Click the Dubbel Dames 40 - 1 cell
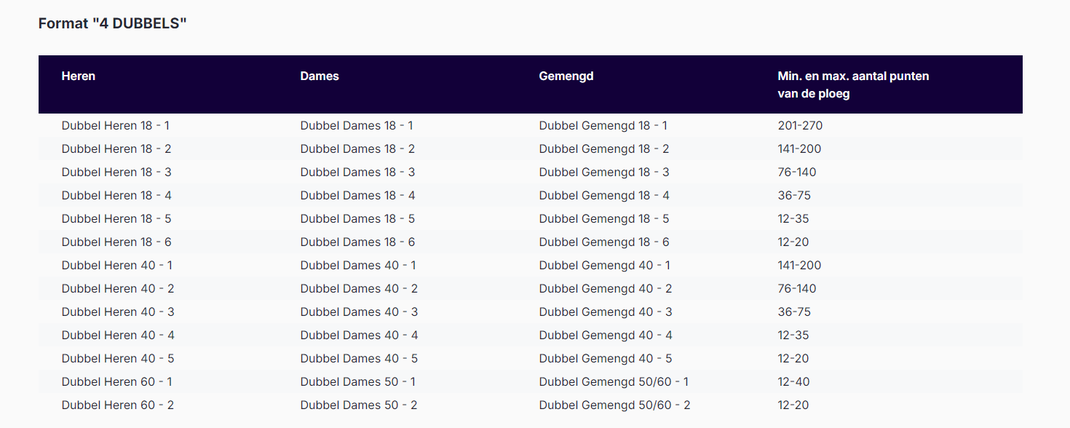The width and height of the screenshot is (1070, 428). pyautogui.click(x=358, y=266)
